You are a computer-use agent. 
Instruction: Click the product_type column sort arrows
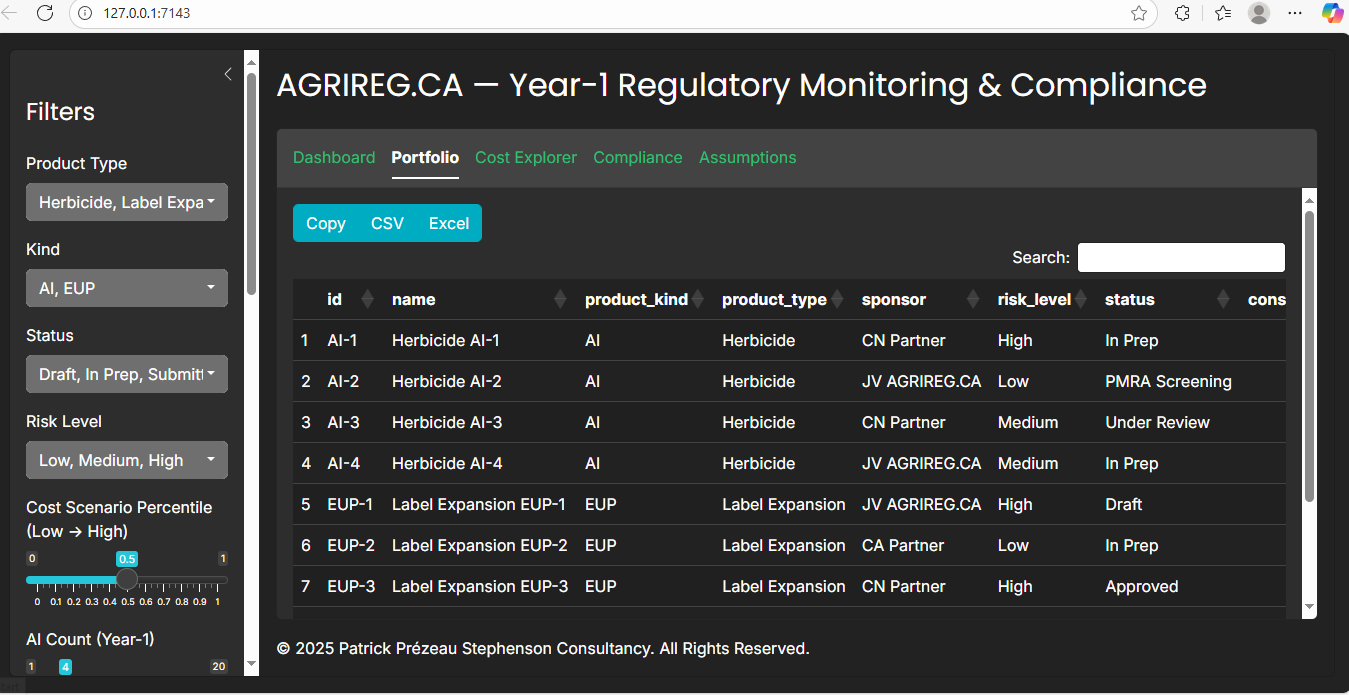click(836, 298)
